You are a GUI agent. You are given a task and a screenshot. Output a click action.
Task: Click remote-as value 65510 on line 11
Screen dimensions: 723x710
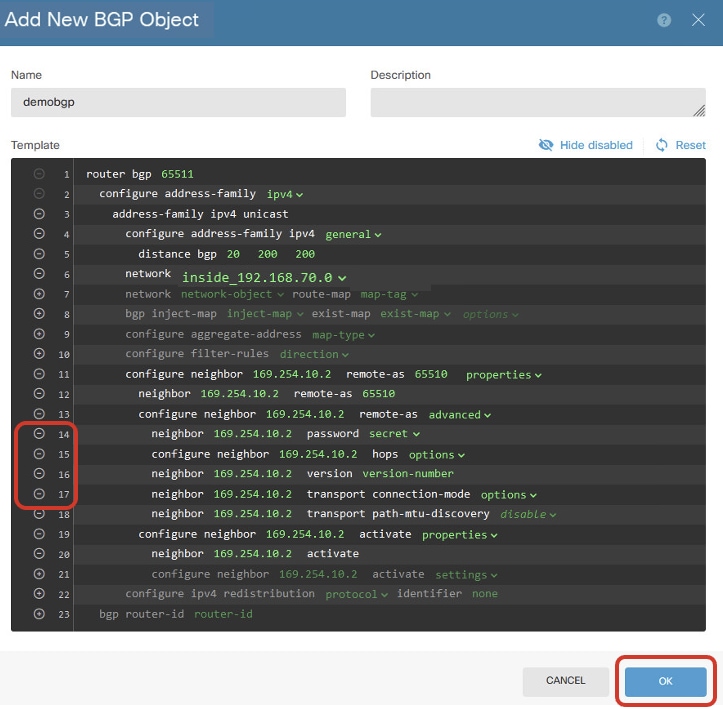coord(431,374)
